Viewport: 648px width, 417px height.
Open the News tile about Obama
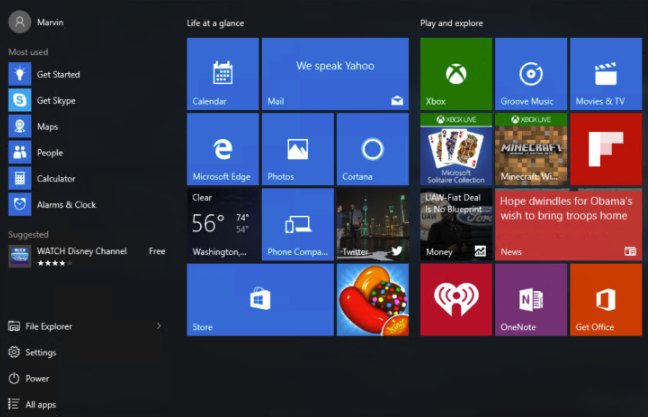point(569,225)
